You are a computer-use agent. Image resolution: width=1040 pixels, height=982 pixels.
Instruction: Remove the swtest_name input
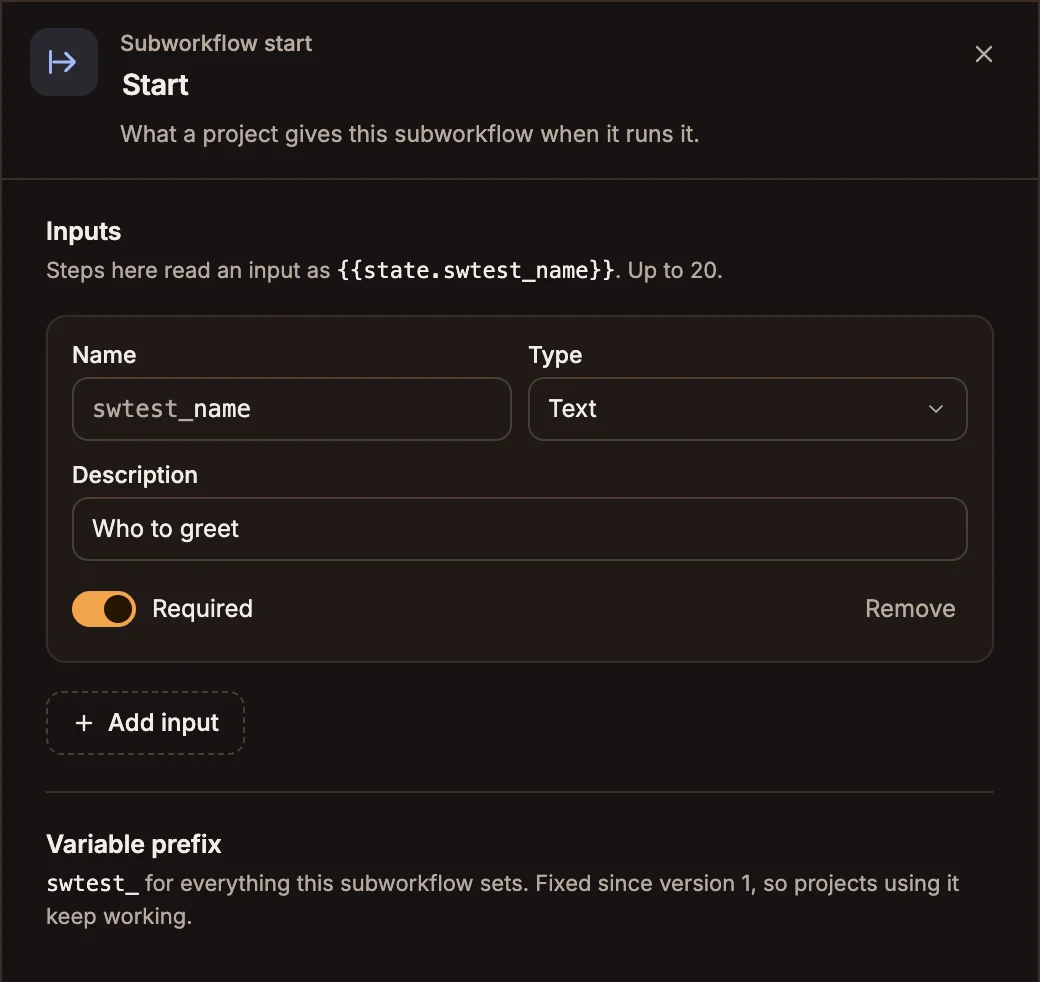(910, 609)
